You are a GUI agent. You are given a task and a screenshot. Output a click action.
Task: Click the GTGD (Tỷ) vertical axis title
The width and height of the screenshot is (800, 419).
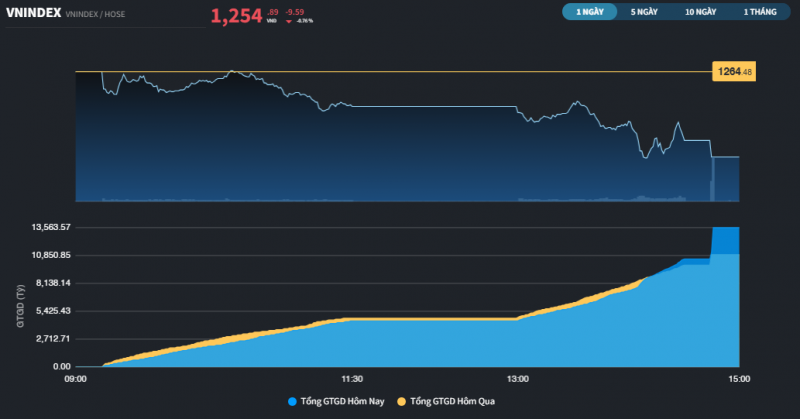point(18,307)
